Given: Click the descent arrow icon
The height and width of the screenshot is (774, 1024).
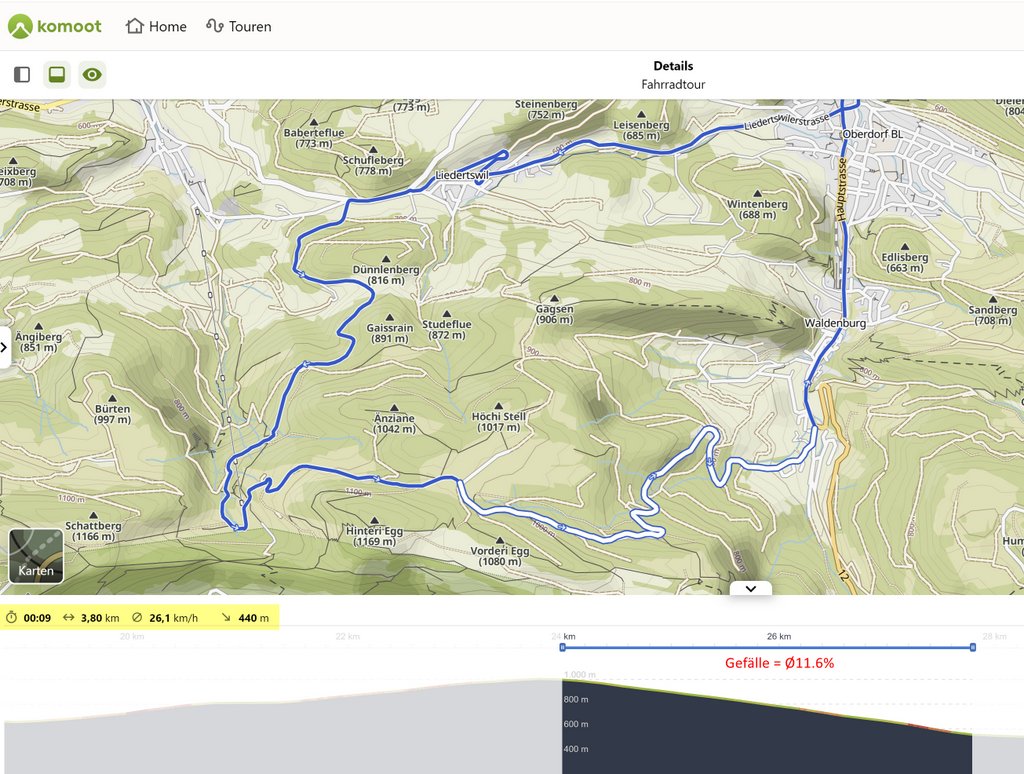Looking at the screenshot, I should pos(226,617).
